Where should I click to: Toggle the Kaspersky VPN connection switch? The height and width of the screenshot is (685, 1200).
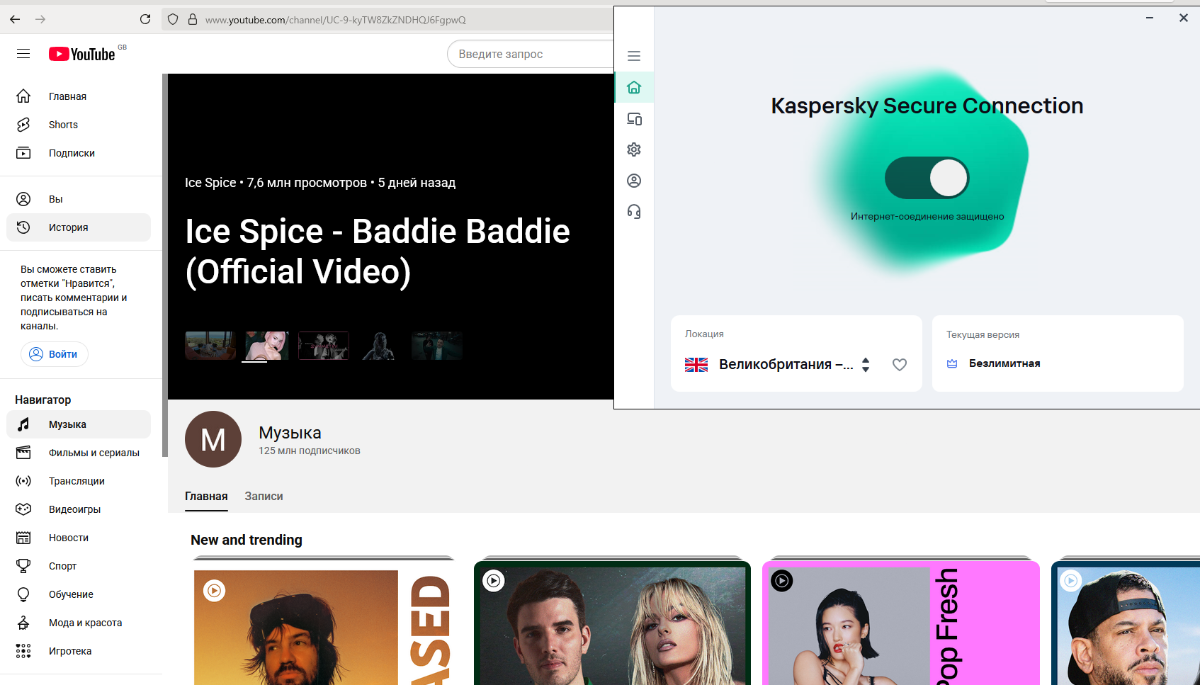pyautogui.click(x=927, y=178)
